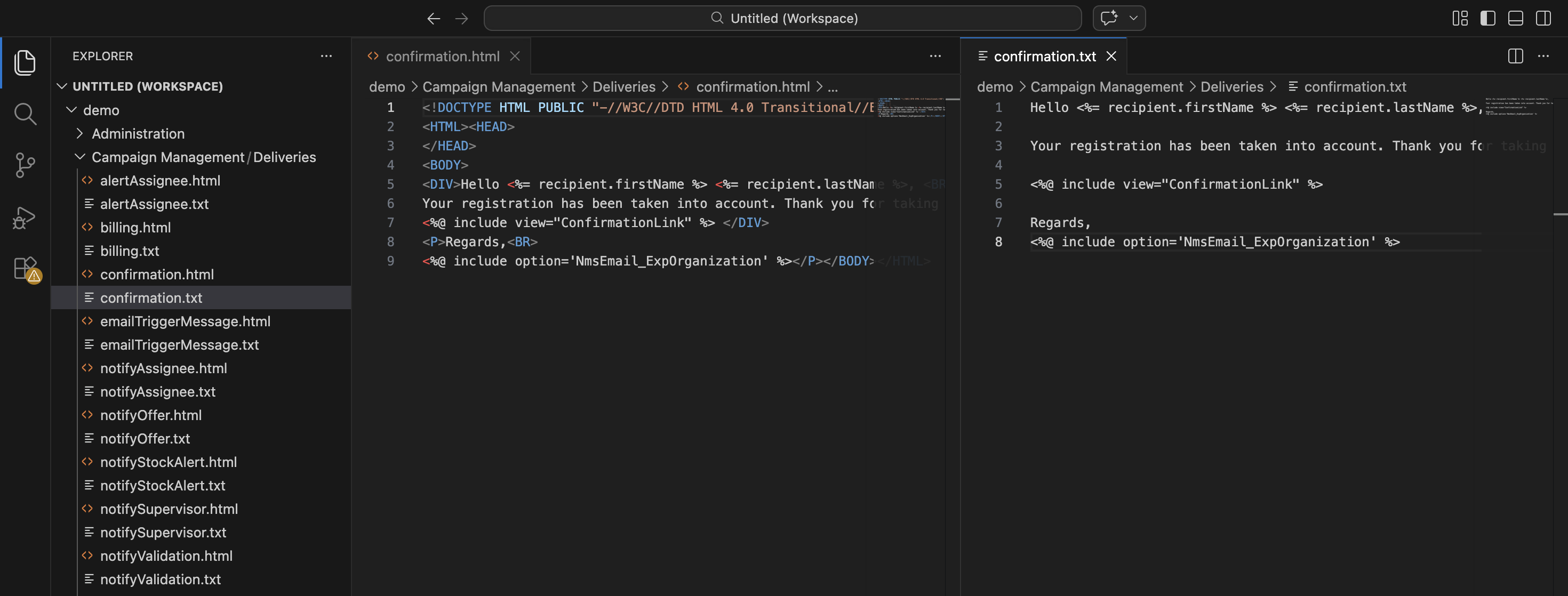Toggle the secondary side bar
The image size is (1568, 596).
click(x=1543, y=18)
